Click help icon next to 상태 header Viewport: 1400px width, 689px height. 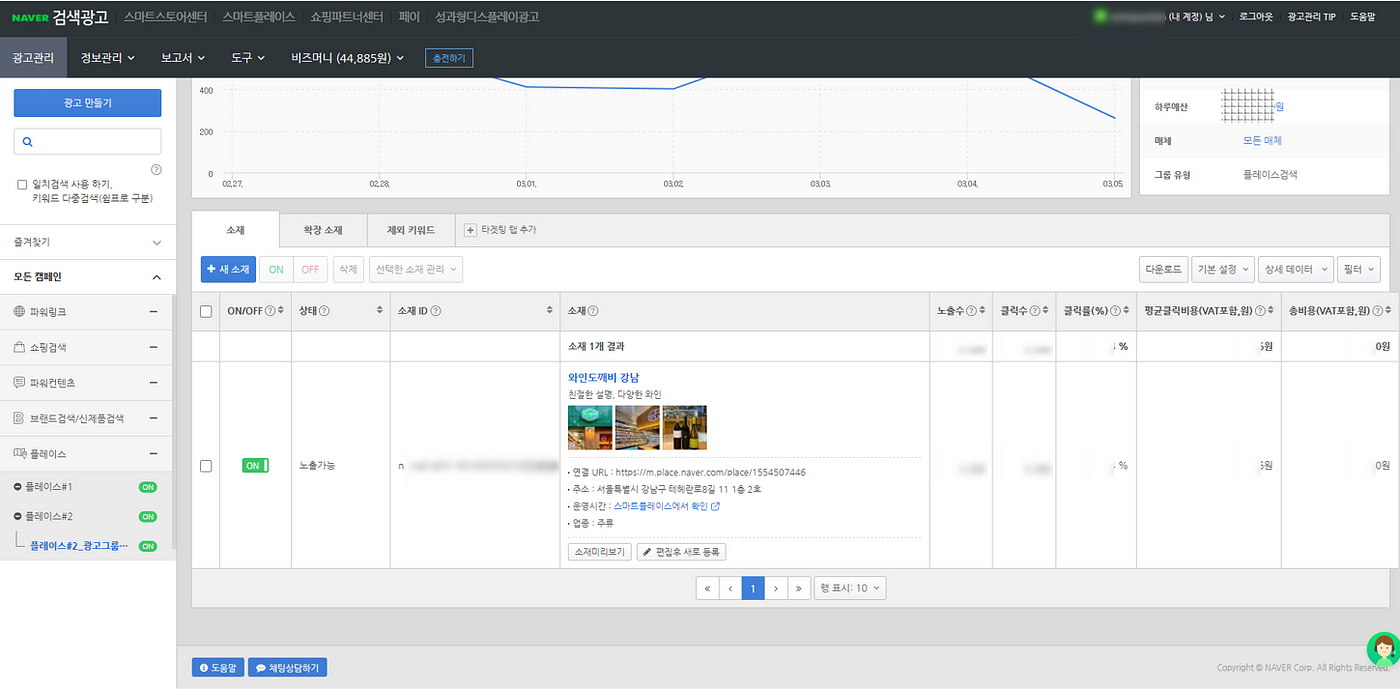[325, 311]
